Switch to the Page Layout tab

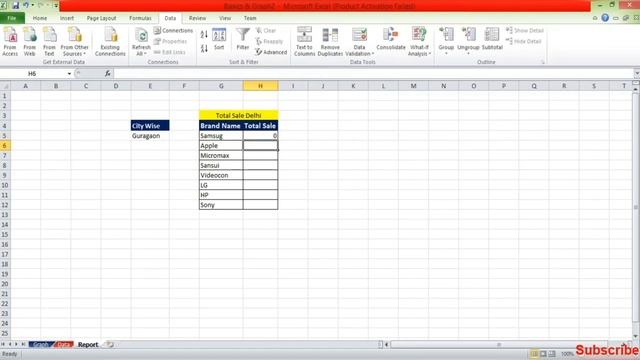[x=101, y=18]
